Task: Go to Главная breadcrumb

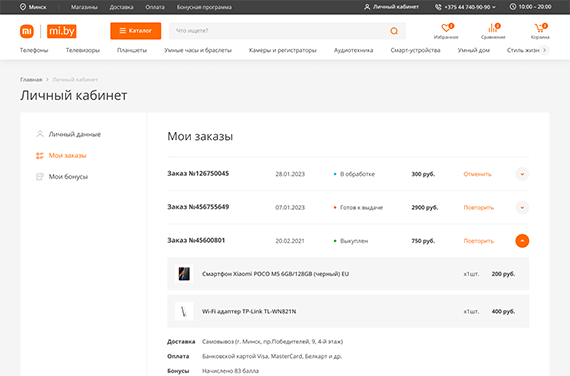Action: (31, 79)
